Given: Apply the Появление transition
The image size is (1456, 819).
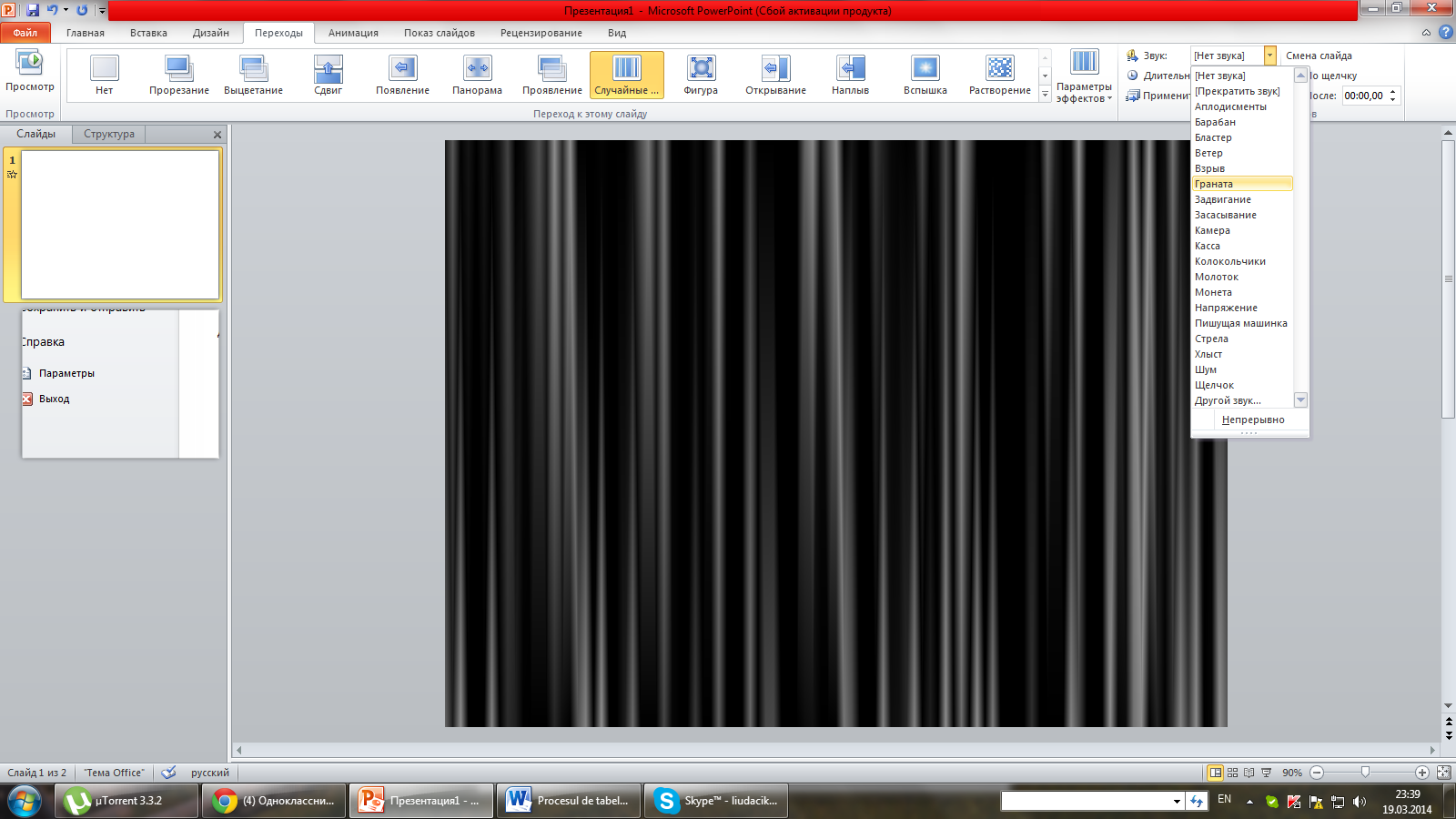Looking at the screenshot, I should (403, 74).
